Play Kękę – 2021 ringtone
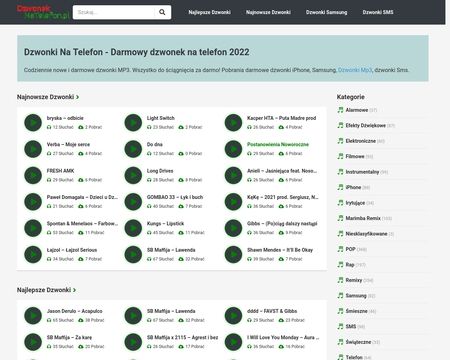The image size is (450, 360). (x=233, y=202)
